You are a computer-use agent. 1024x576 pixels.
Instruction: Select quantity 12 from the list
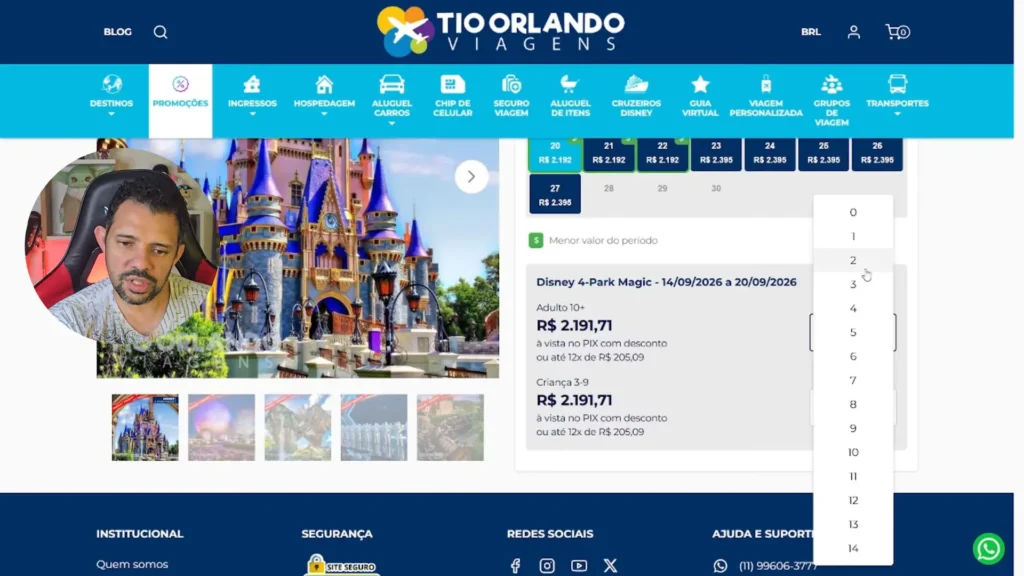(853, 500)
